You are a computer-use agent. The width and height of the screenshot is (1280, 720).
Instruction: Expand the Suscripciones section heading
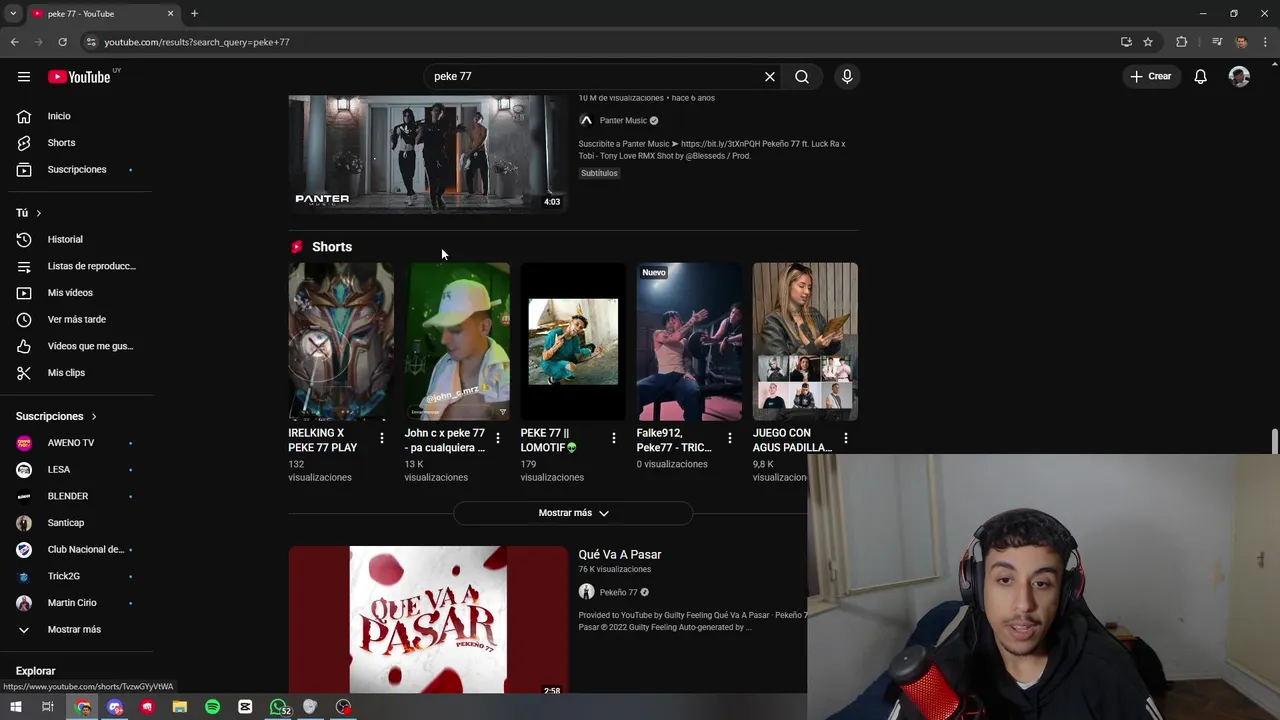[56, 416]
